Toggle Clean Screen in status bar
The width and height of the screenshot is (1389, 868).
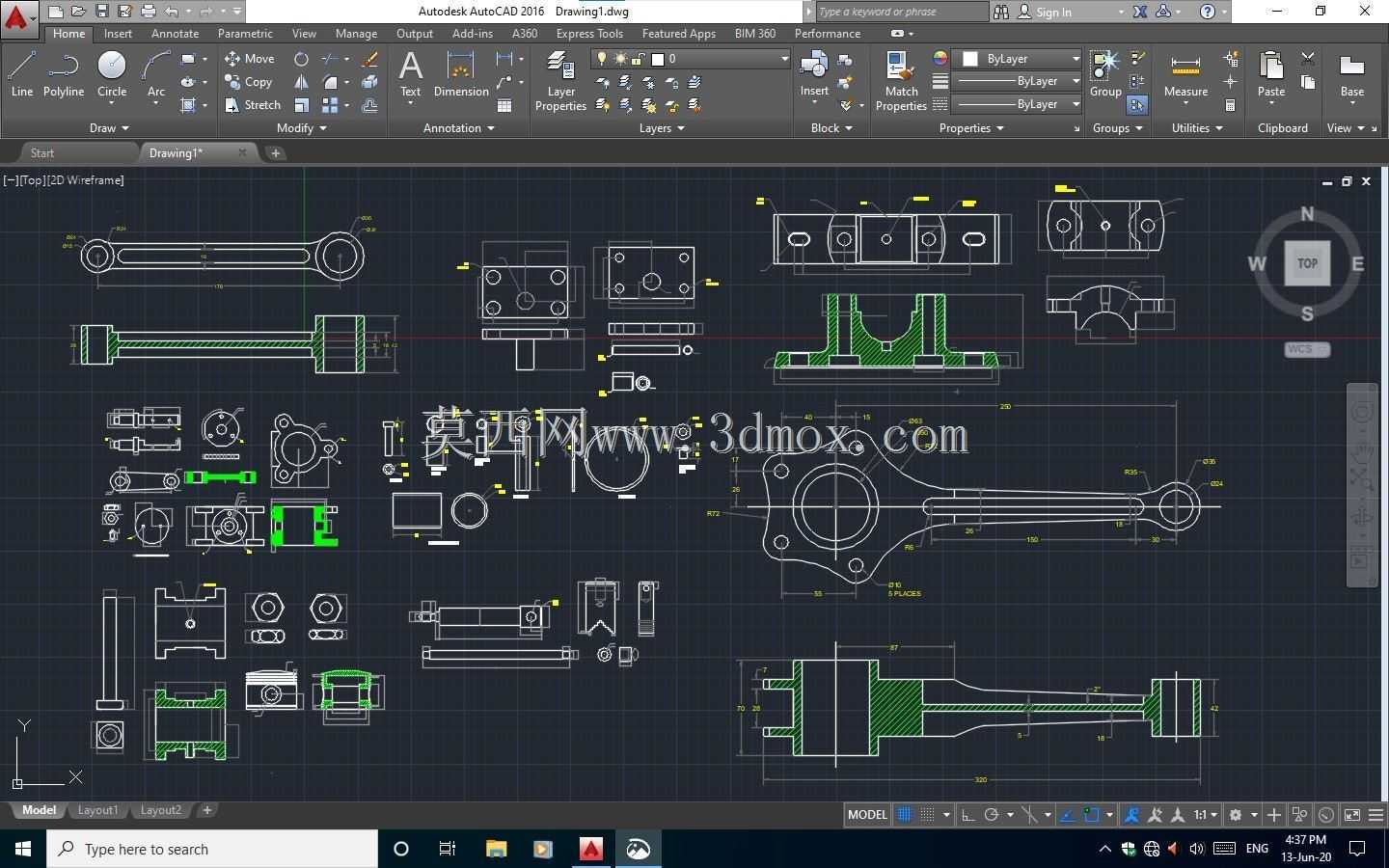[1352, 815]
